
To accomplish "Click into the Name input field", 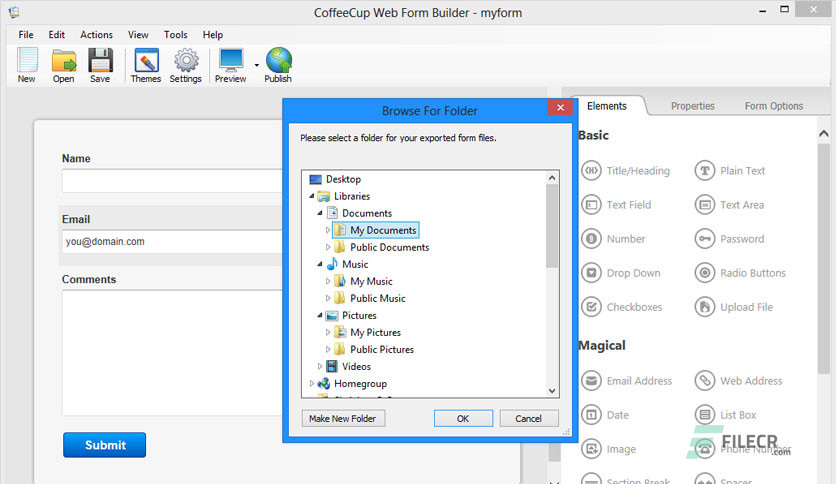I will click(x=172, y=181).
